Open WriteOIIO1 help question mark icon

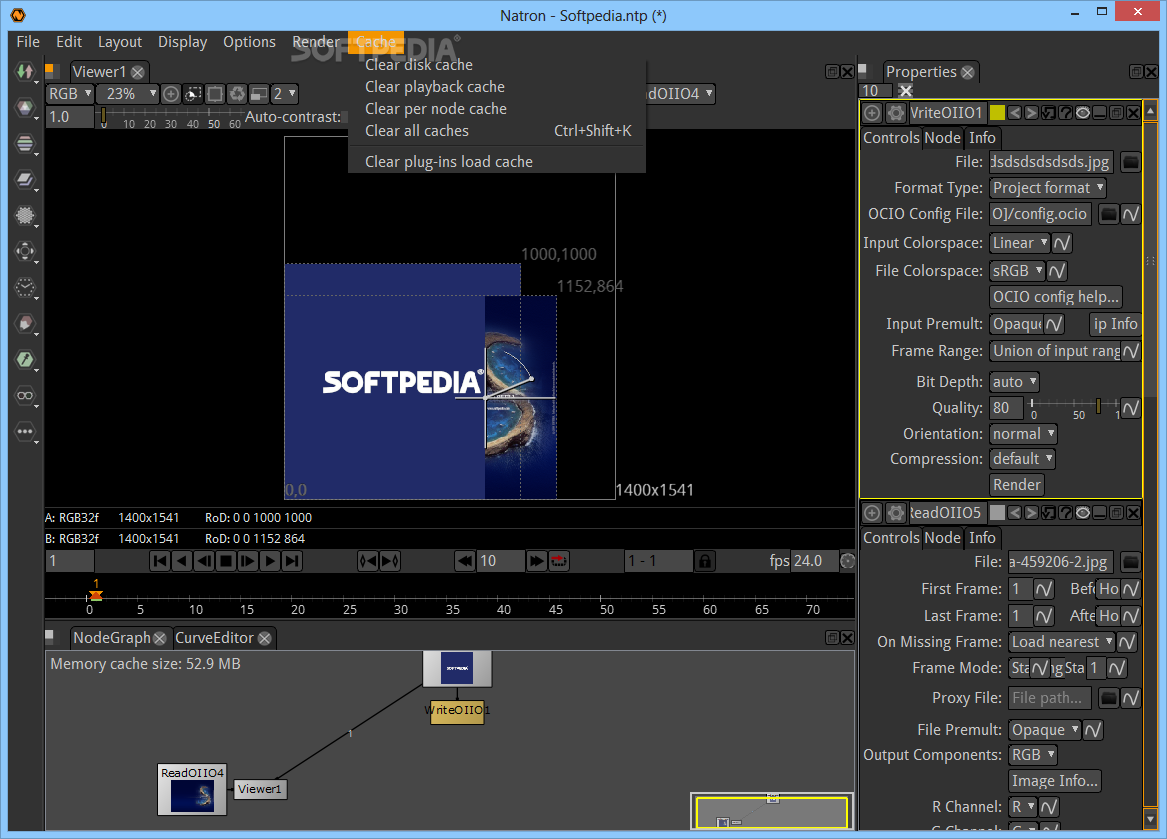click(1066, 113)
